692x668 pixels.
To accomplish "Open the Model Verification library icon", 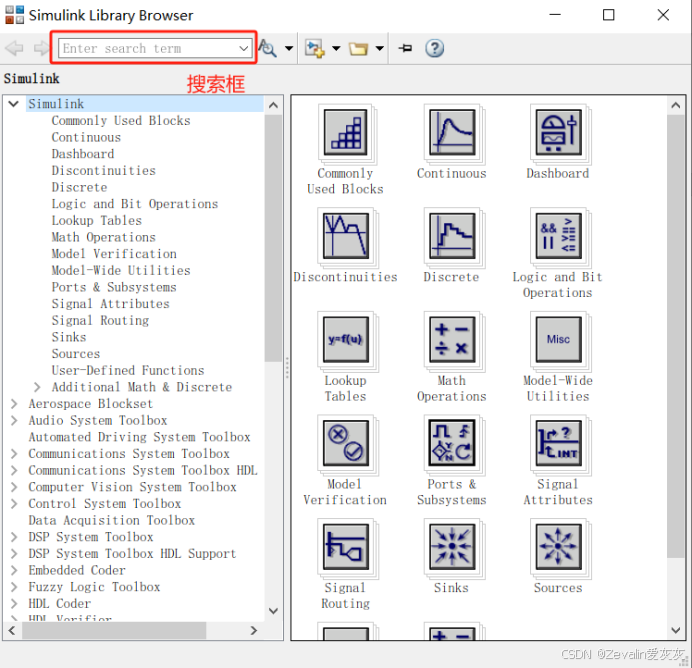I will (x=346, y=443).
